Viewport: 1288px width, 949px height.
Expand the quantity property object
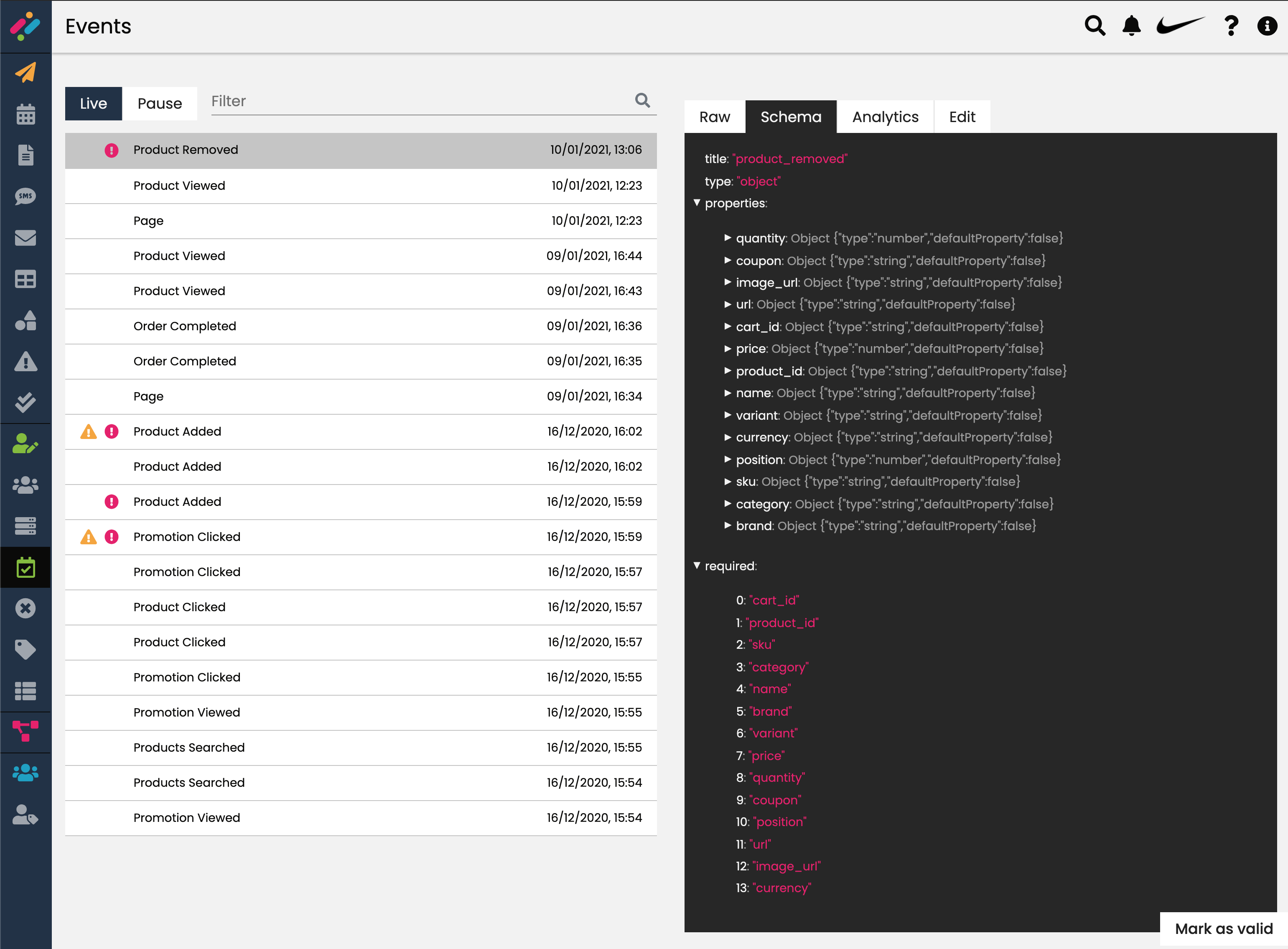coord(728,238)
